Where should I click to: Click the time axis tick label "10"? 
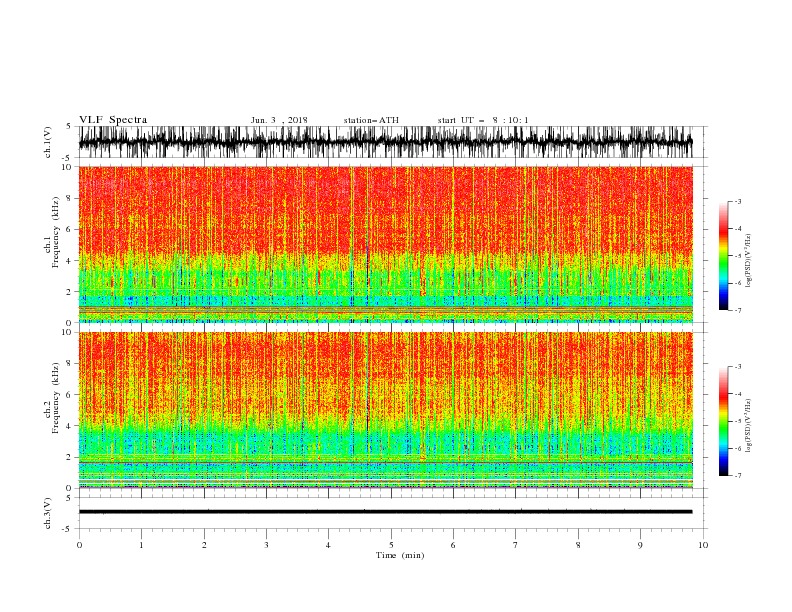[703, 545]
